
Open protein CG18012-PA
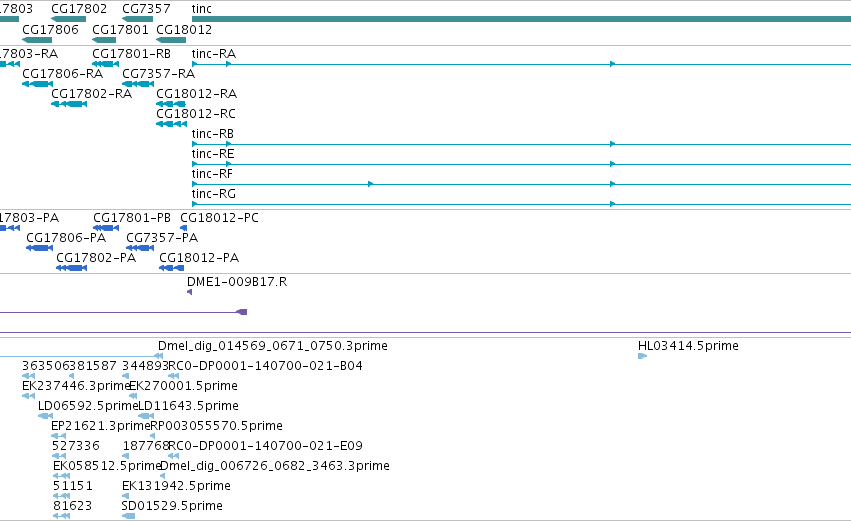click(199, 258)
